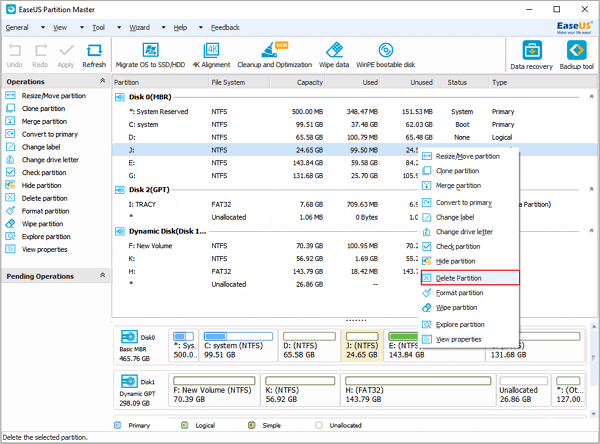The height and width of the screenshot is (444, 600).
Task: Open Cleanup and Optimization
Action: coord(274,56)
